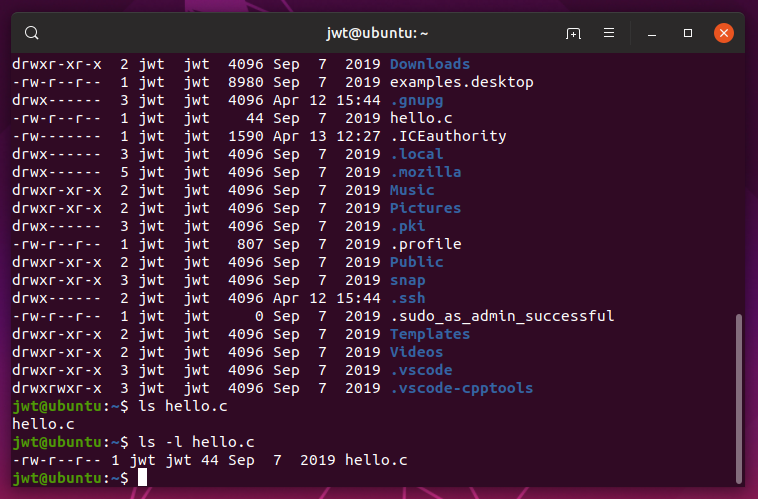Close the terminal with the orange button

pos(724,33)
